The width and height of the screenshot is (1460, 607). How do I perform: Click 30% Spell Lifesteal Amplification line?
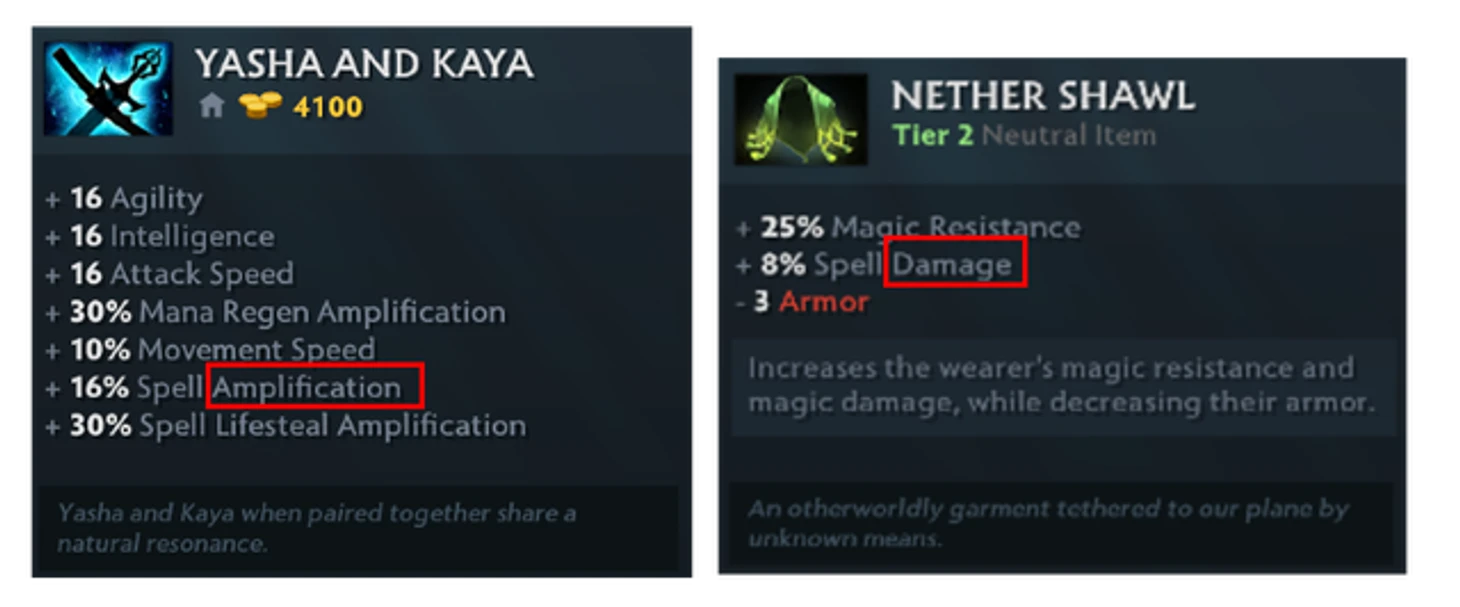[286, 426]
